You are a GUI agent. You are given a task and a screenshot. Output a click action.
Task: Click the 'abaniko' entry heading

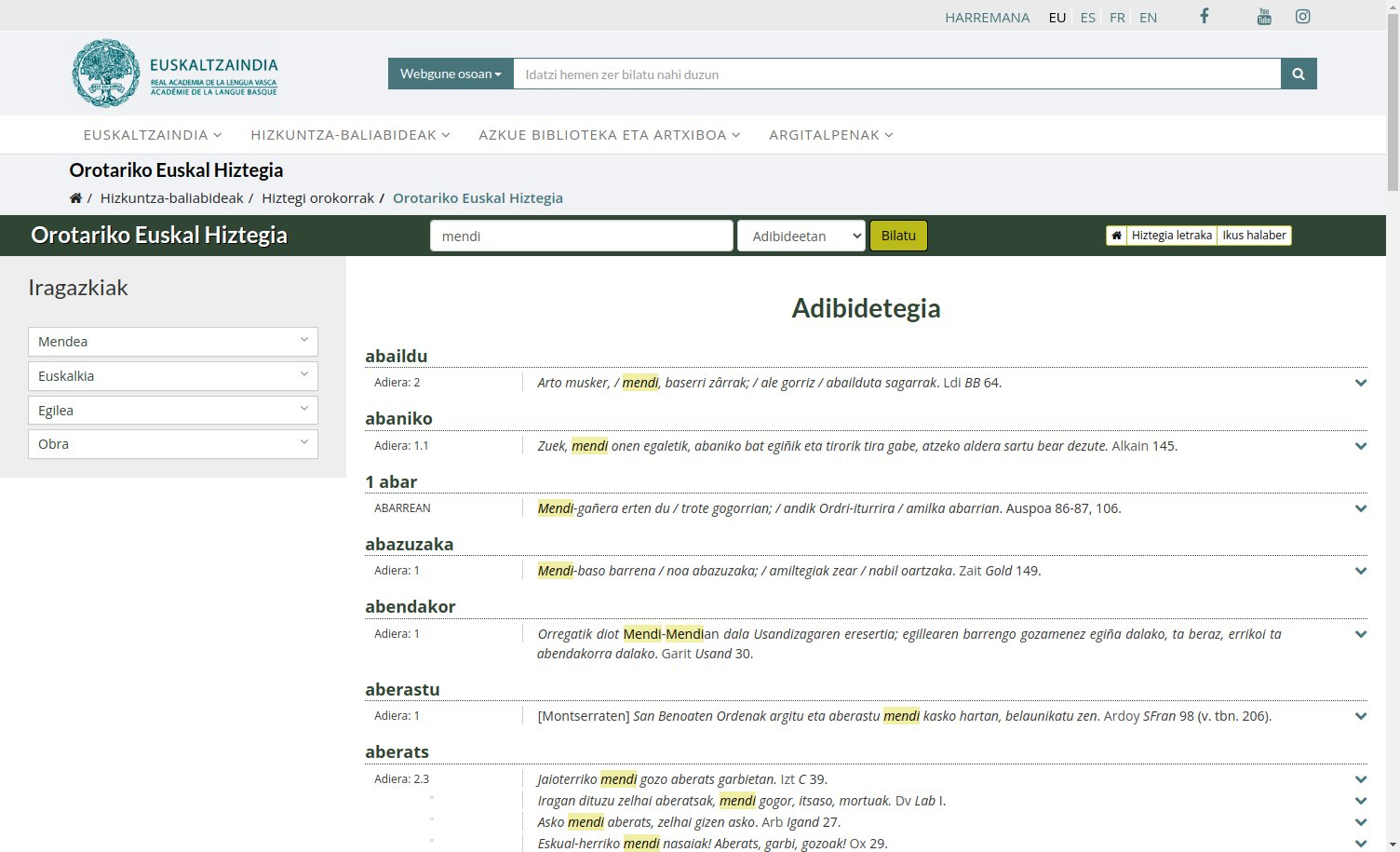[x=399, y=418]
